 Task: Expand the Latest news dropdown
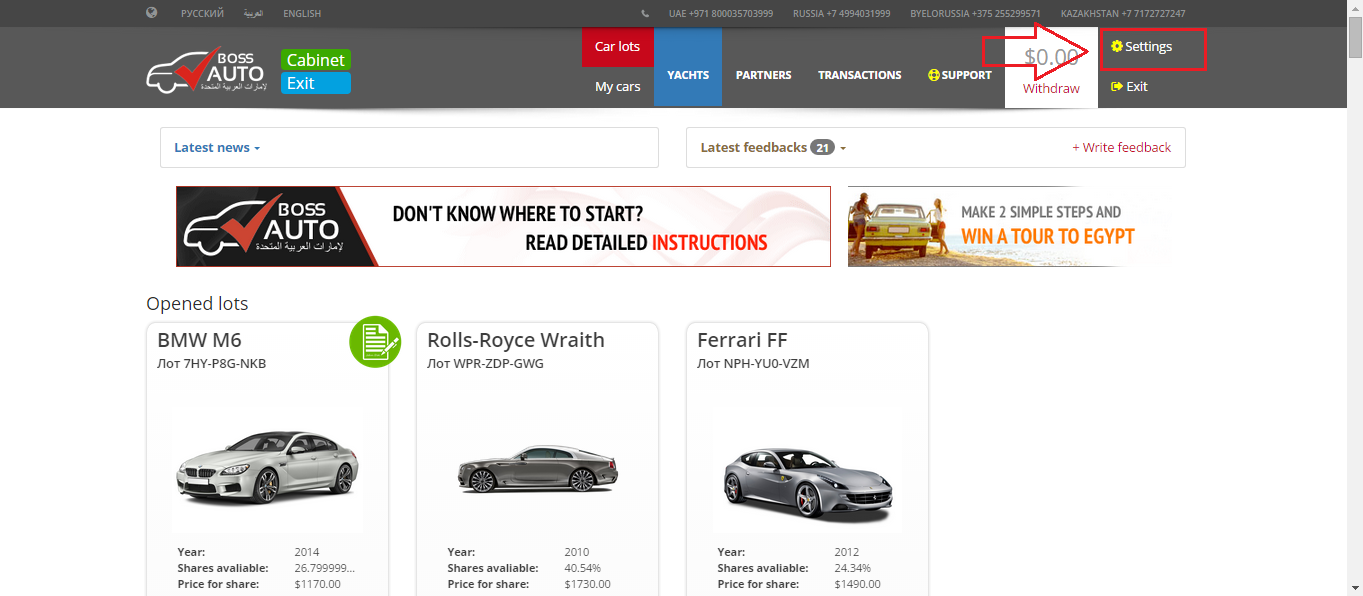click(x=217, y=147)
